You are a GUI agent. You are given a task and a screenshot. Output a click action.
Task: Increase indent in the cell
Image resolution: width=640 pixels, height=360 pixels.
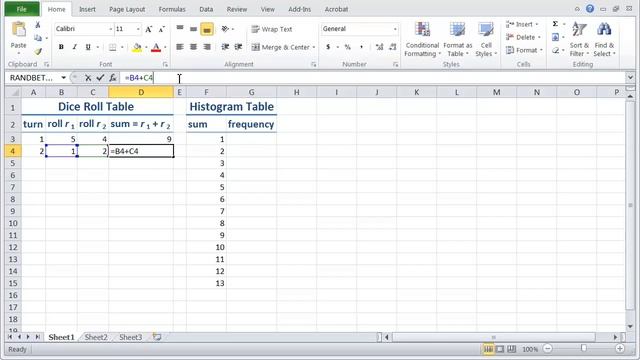pyautogui.click(x=238, y=47)
